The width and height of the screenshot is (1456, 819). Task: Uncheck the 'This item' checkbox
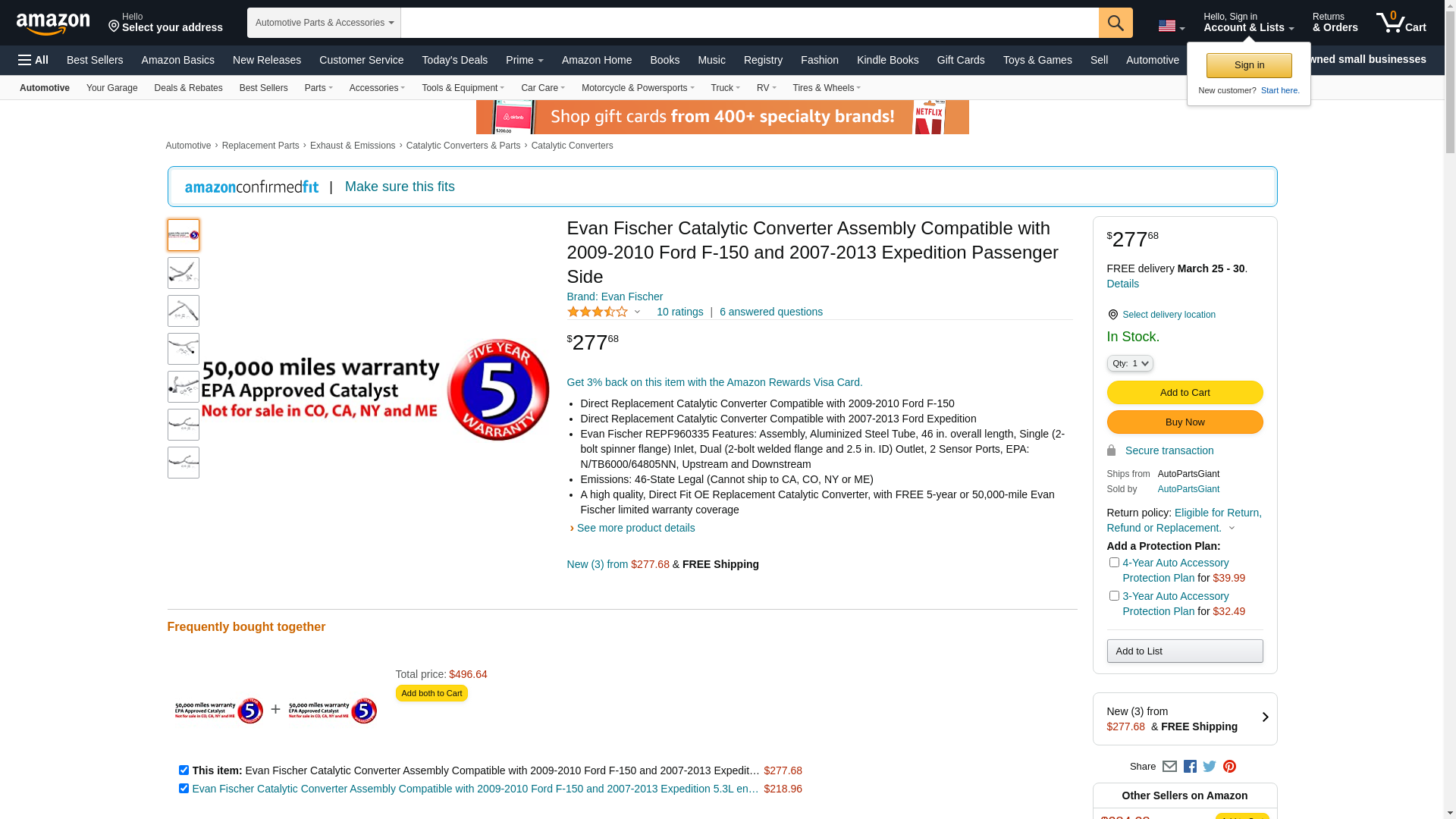click(184, 770)
